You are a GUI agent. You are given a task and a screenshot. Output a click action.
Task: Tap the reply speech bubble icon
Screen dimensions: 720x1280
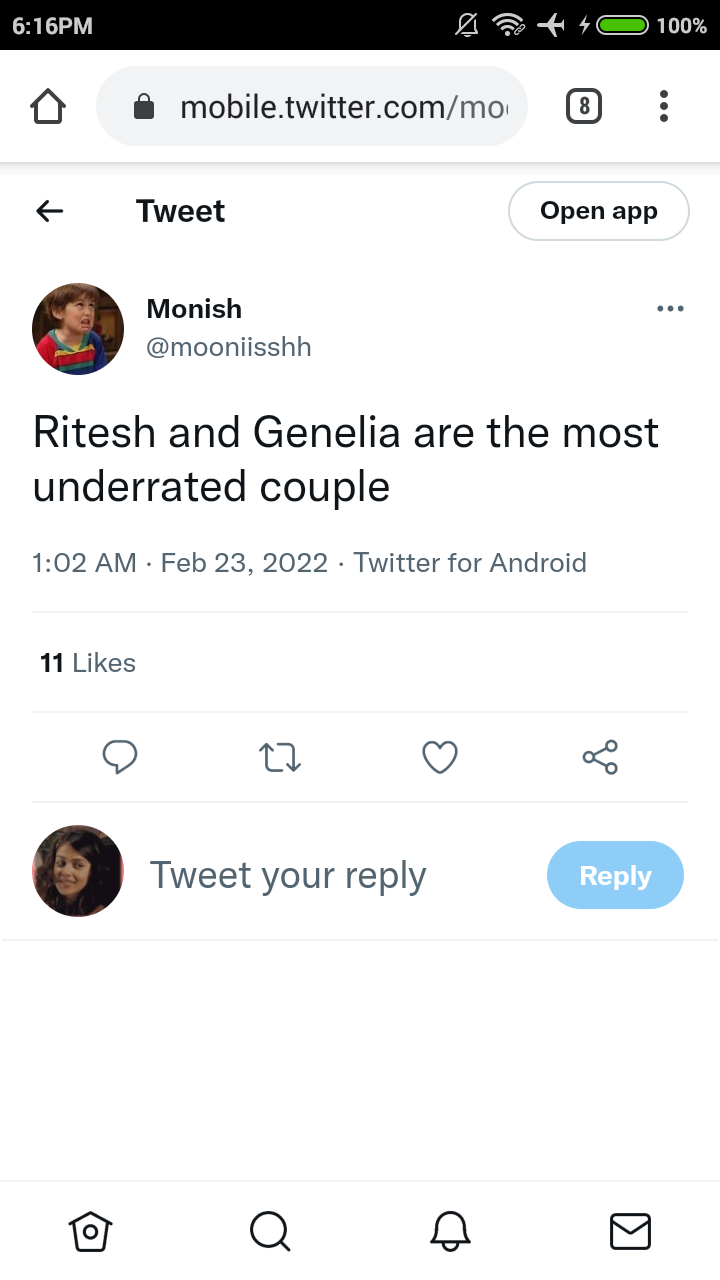[x=120, y=757]
